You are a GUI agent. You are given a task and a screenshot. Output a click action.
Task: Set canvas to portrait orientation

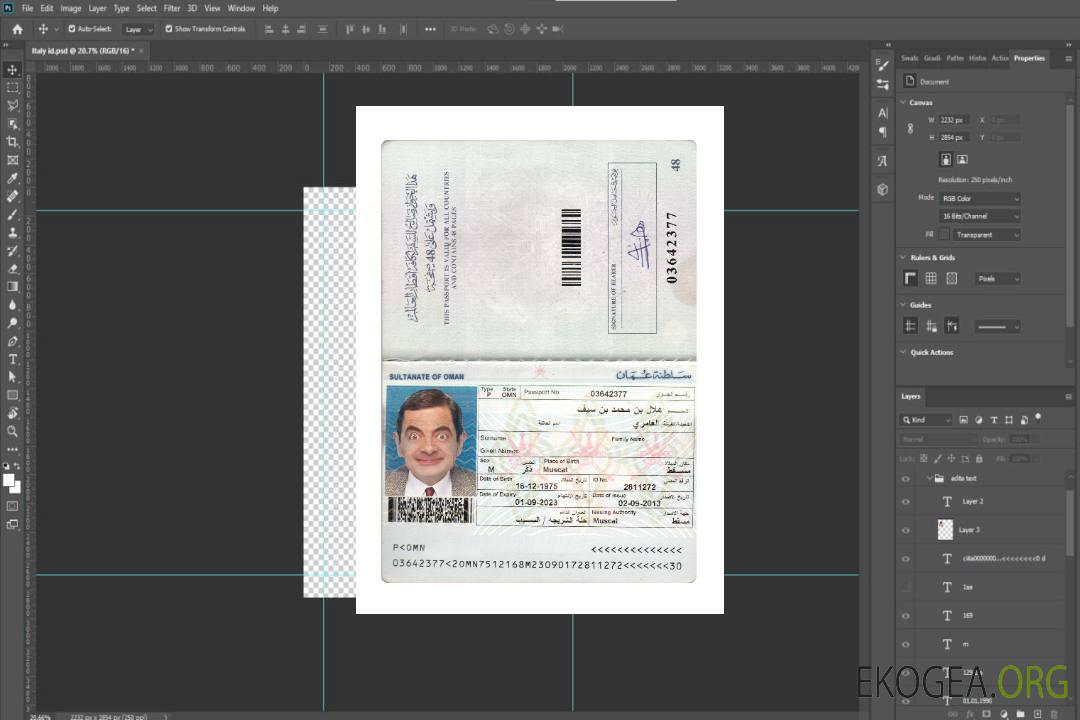[x=946, y=159]
